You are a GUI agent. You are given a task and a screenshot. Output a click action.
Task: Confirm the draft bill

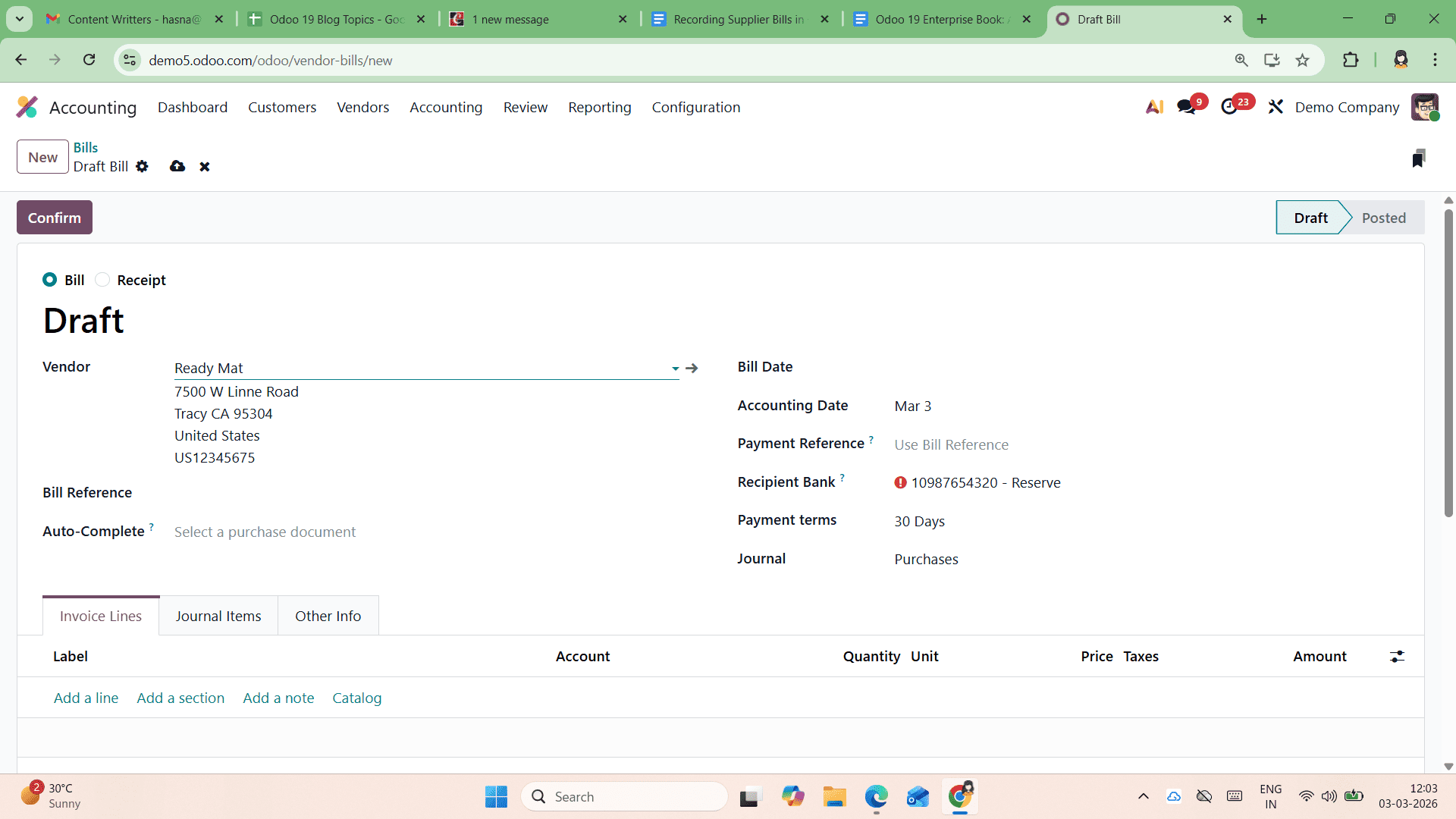click(54, 217)
